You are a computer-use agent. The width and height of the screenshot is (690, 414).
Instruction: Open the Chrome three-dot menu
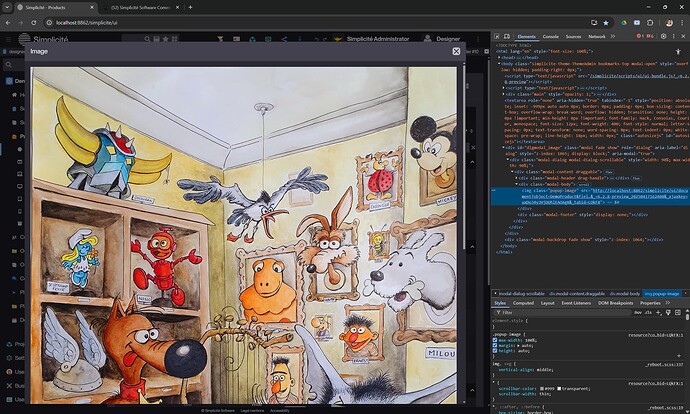click(682, 22)
